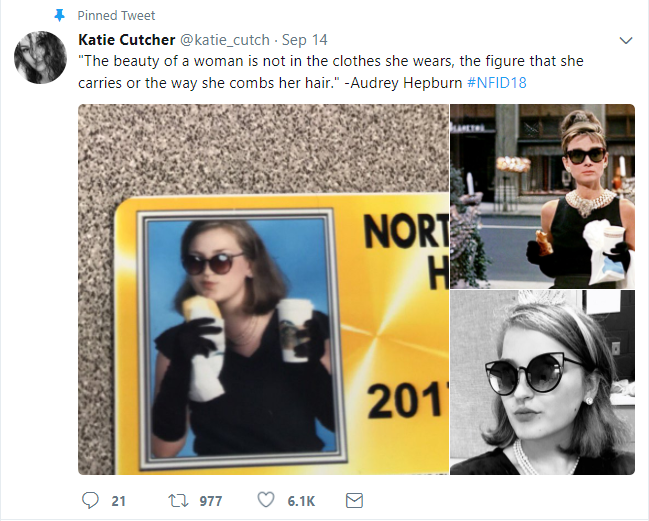649x521 pixels.
Task: Click the 977 retweet count
Action: coord(210,500)
